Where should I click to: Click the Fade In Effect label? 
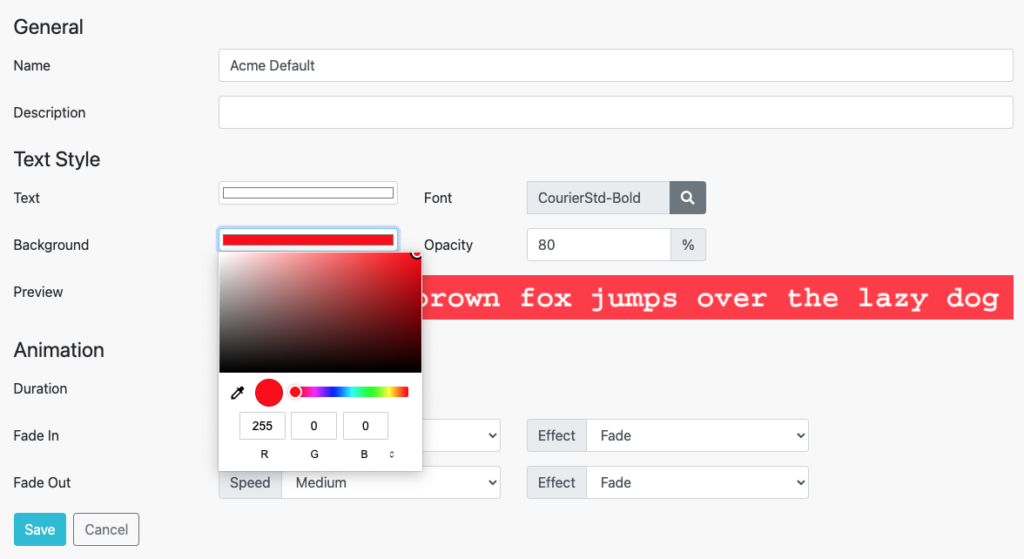click(x=556, y=436)
